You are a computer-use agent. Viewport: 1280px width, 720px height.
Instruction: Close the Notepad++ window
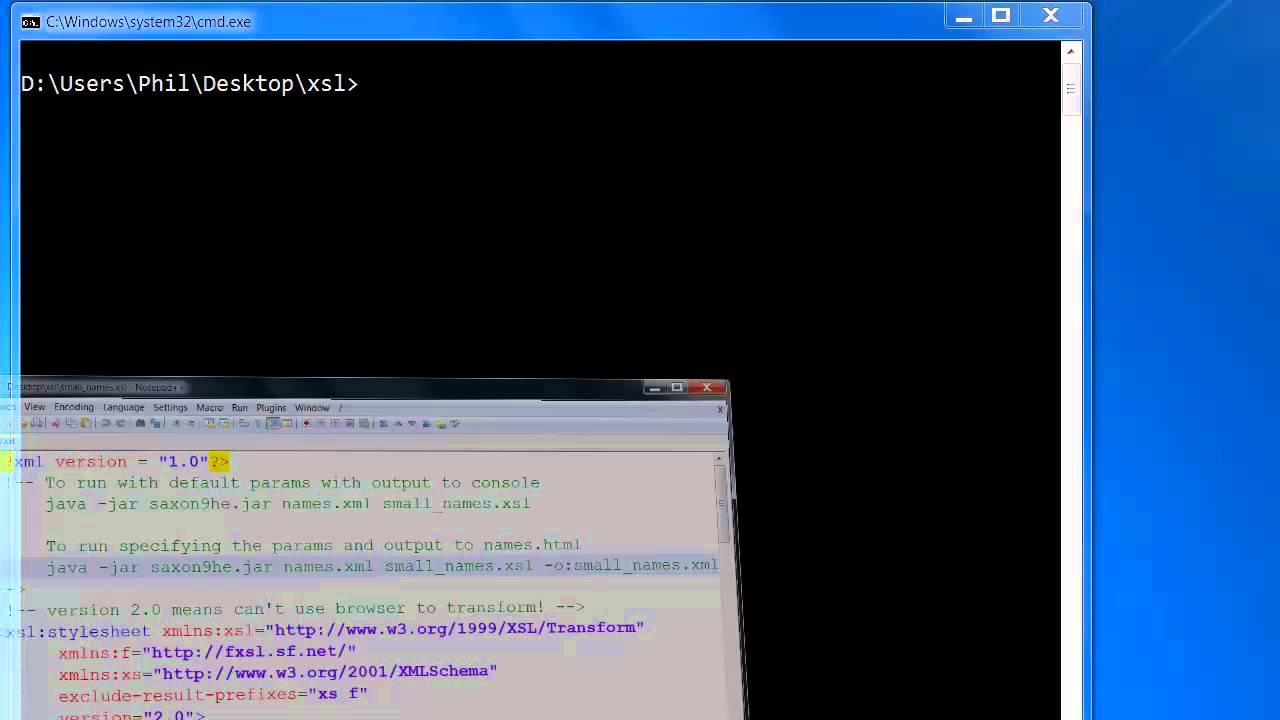[708, 388]
